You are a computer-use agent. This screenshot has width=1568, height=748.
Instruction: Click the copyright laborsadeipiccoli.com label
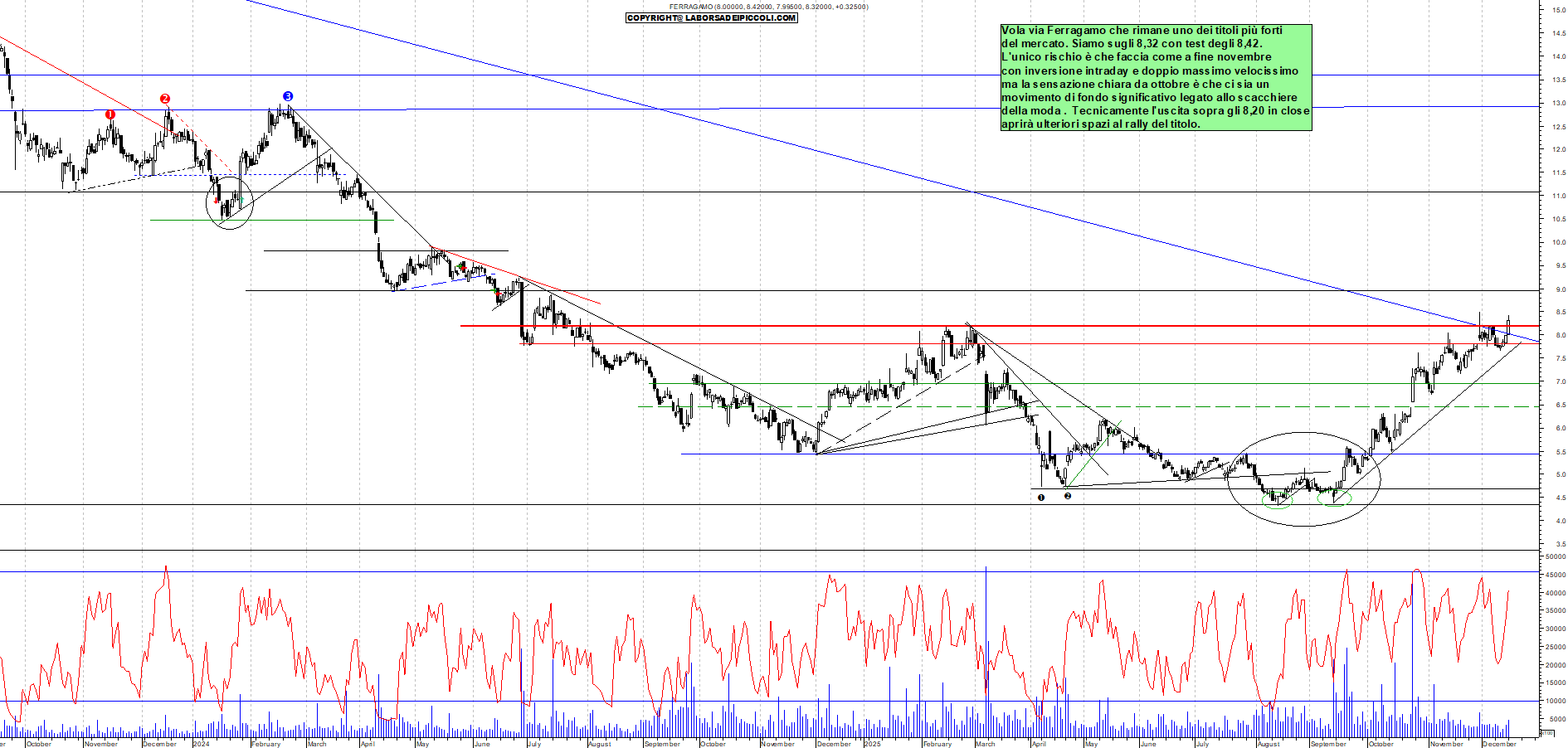click(711, 17)
